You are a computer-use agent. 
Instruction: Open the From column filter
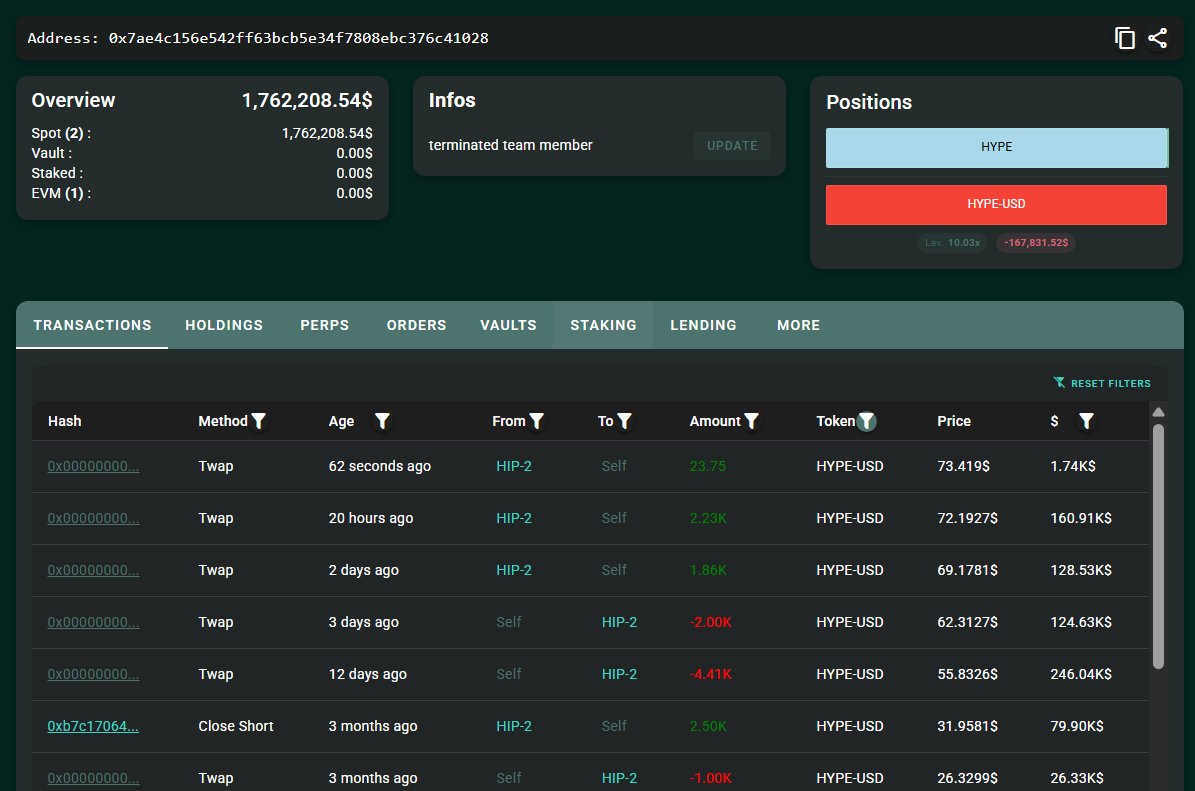point(537,421)
